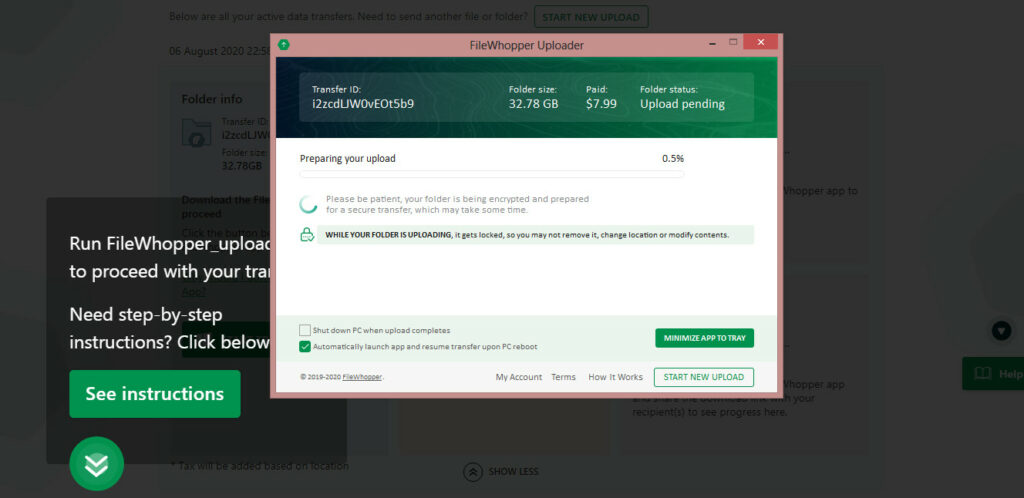Click the Preparing your upload label
This screenshot has width=1024, height=498.
pyautogui.click(x=347, y=159)
